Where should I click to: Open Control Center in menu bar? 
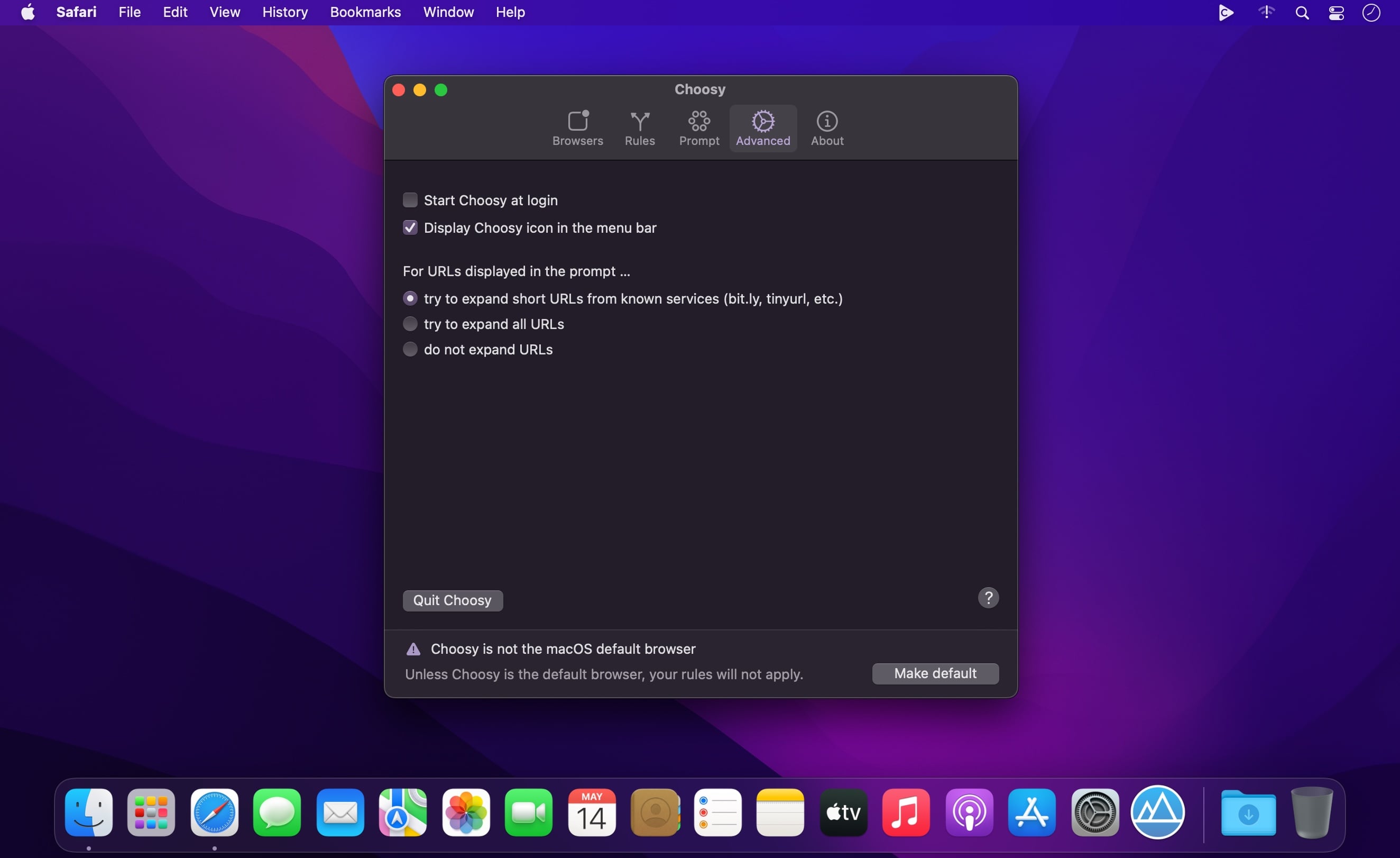1336,12
